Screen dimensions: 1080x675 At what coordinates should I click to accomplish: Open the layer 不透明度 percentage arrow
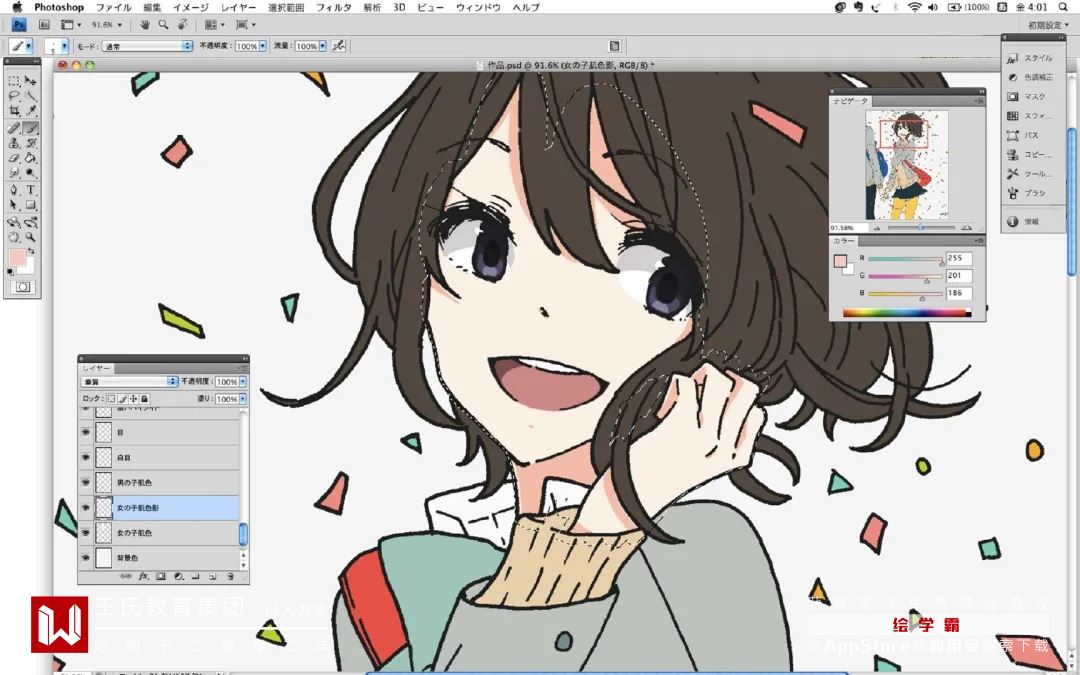242,382
